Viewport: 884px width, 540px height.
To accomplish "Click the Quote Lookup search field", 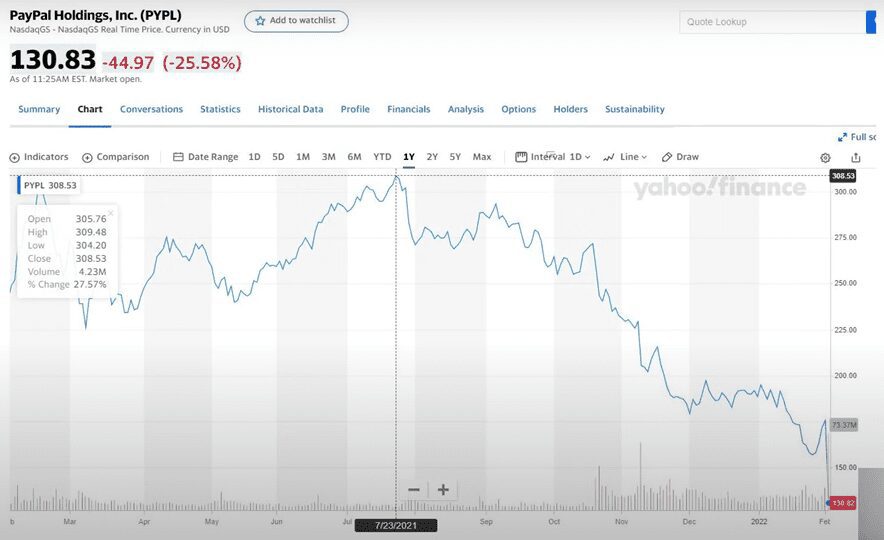I will 770,22.
